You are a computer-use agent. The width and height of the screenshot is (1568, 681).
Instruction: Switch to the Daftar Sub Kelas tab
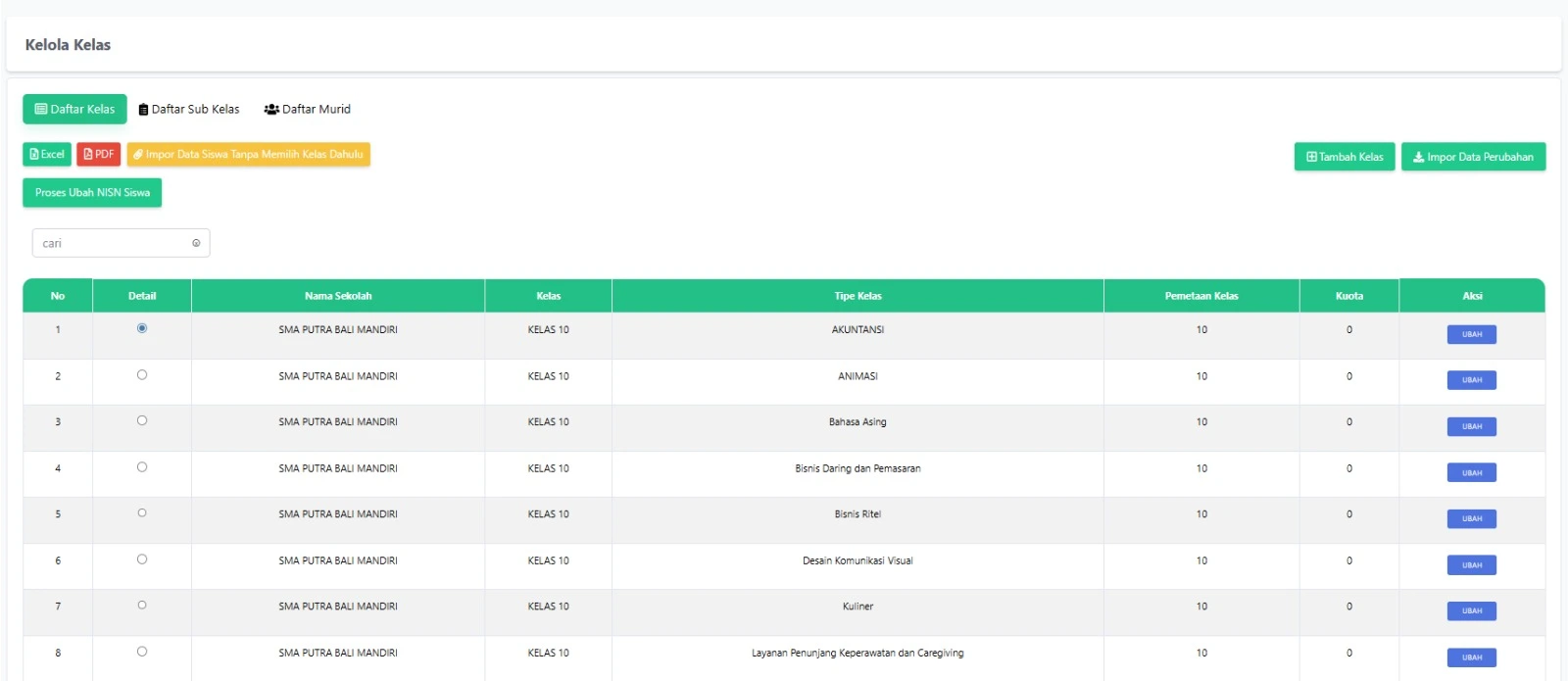(x=189, y=110)
